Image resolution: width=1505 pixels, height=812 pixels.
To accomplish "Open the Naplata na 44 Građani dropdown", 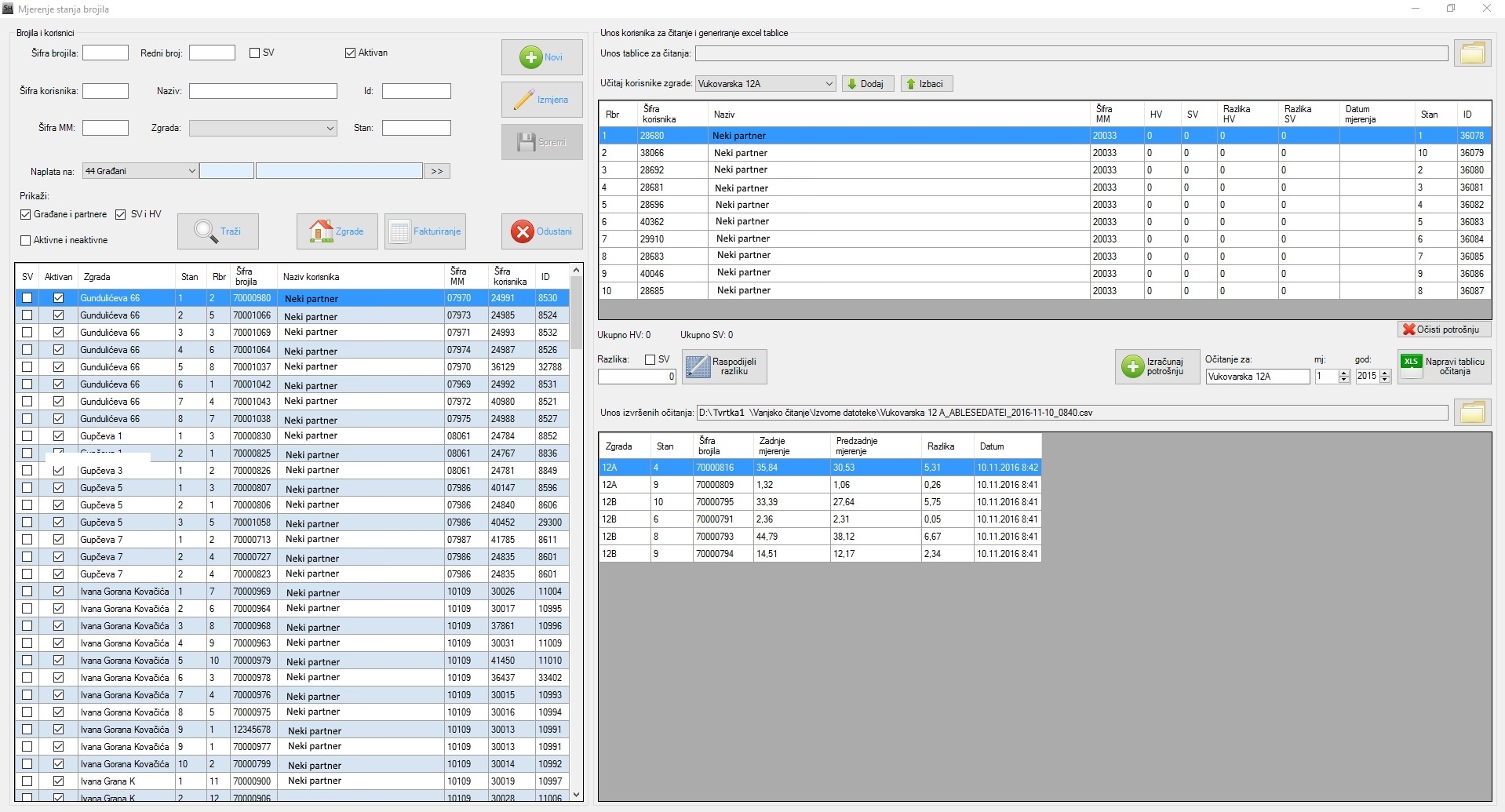I will click(140, 171).
